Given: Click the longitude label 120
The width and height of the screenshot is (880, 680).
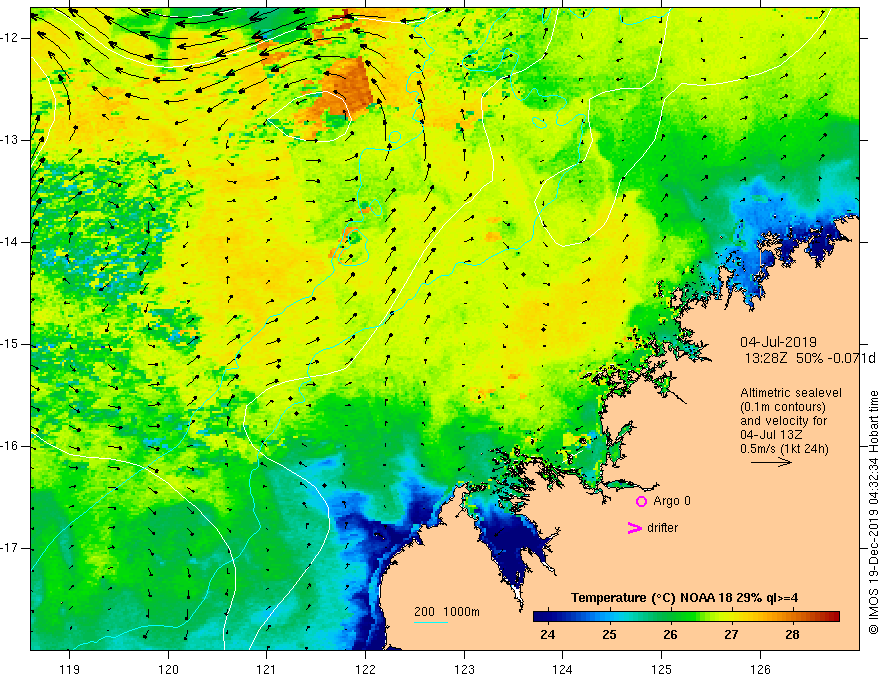Looking at the screenshot, I should coord(168,669).
